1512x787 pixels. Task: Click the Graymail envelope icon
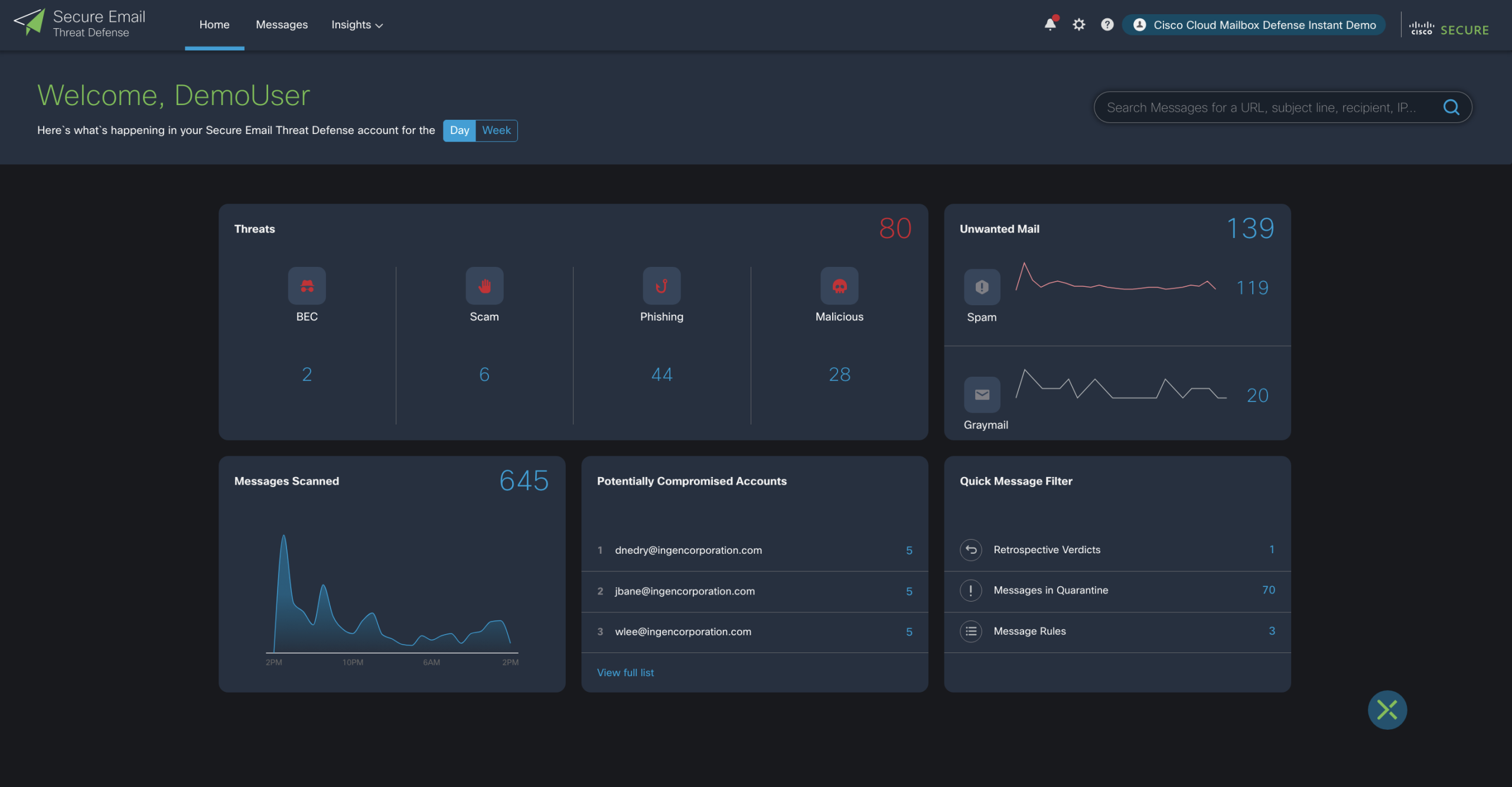(x=982, y=395)
